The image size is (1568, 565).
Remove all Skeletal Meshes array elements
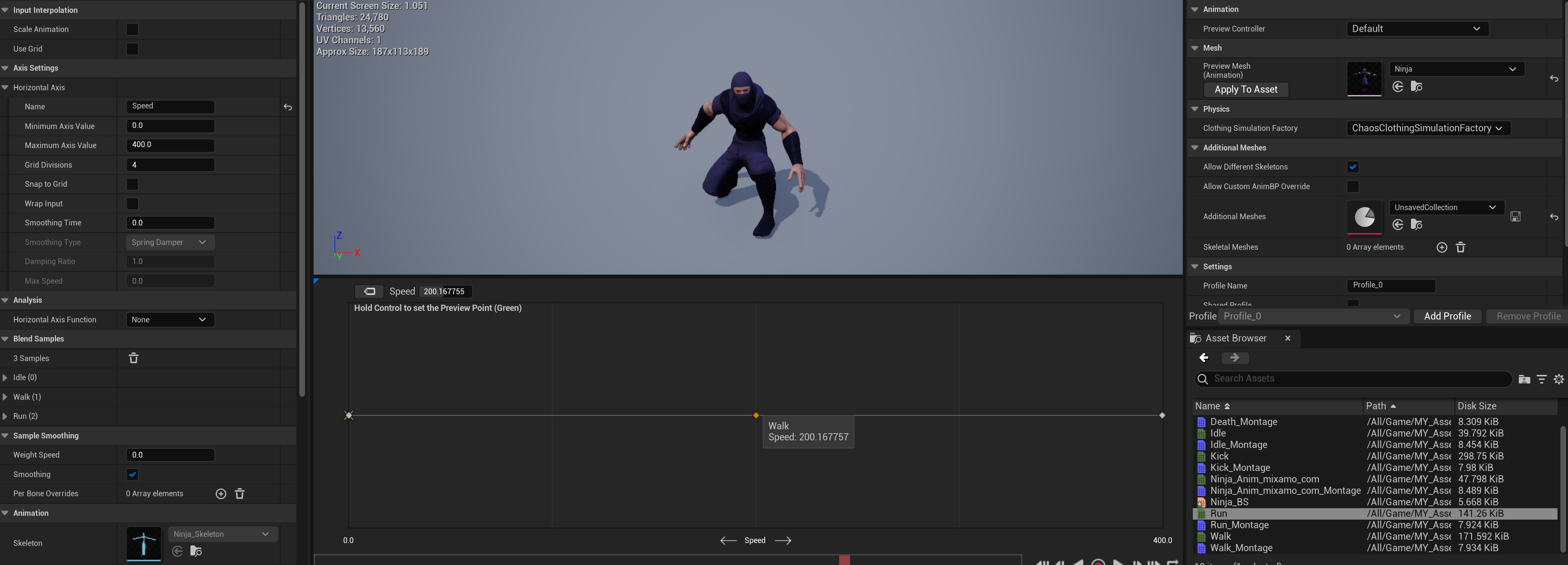click(x=1460, y=247)
